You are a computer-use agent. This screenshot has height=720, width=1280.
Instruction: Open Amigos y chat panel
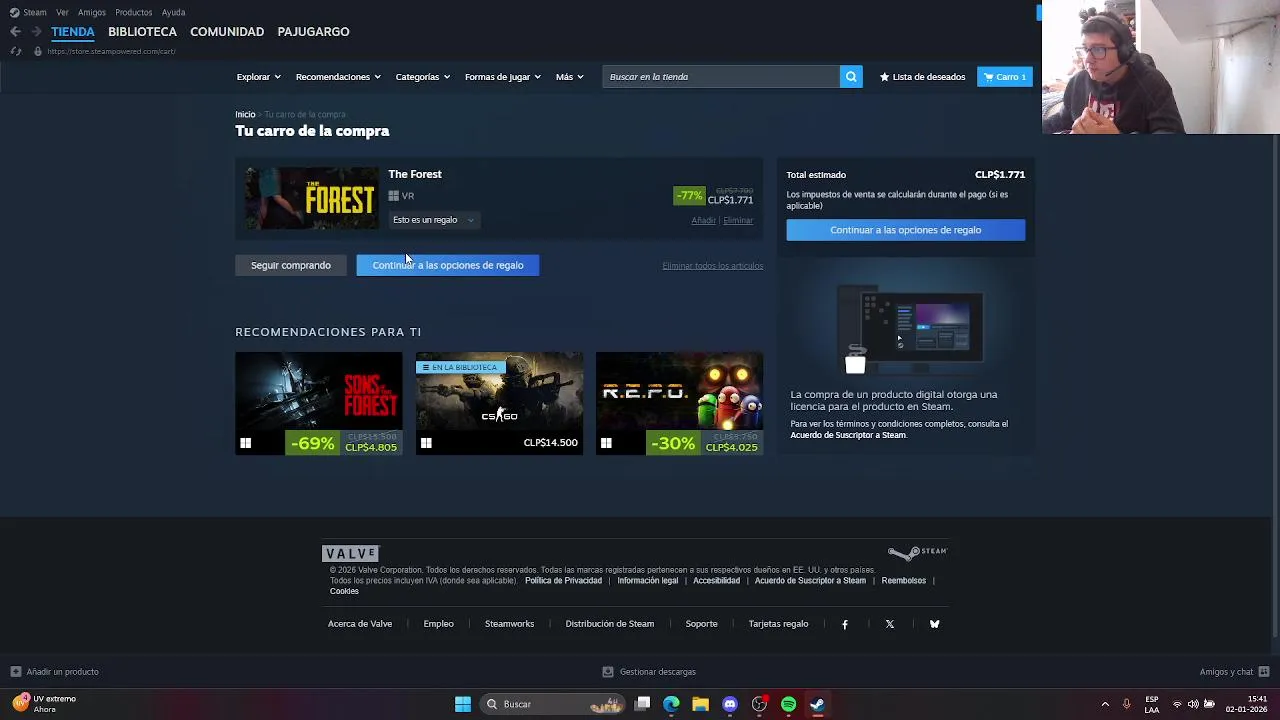click(1234, 672)
